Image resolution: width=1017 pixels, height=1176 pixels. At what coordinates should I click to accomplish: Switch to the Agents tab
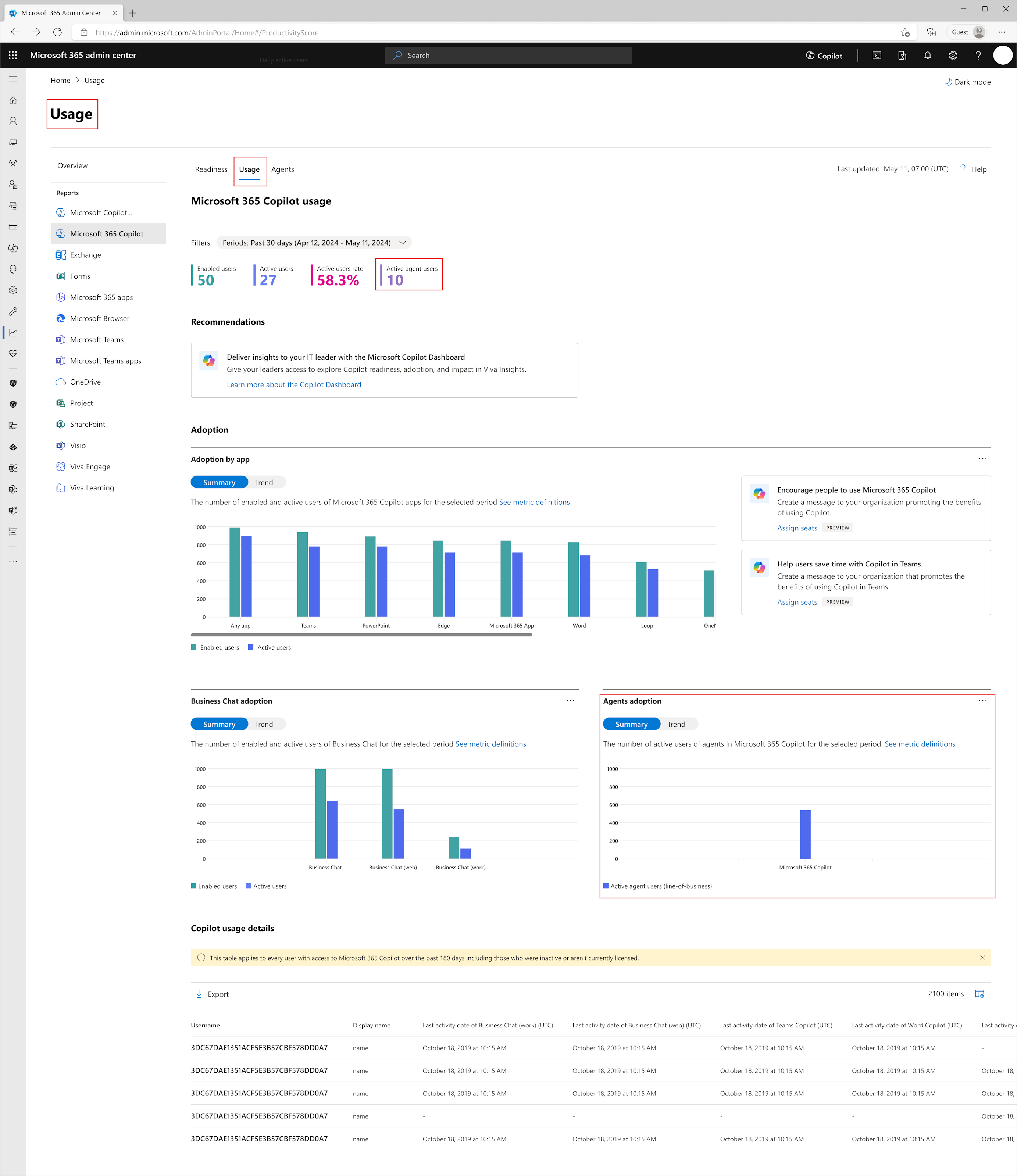click(x=283, y=169)
